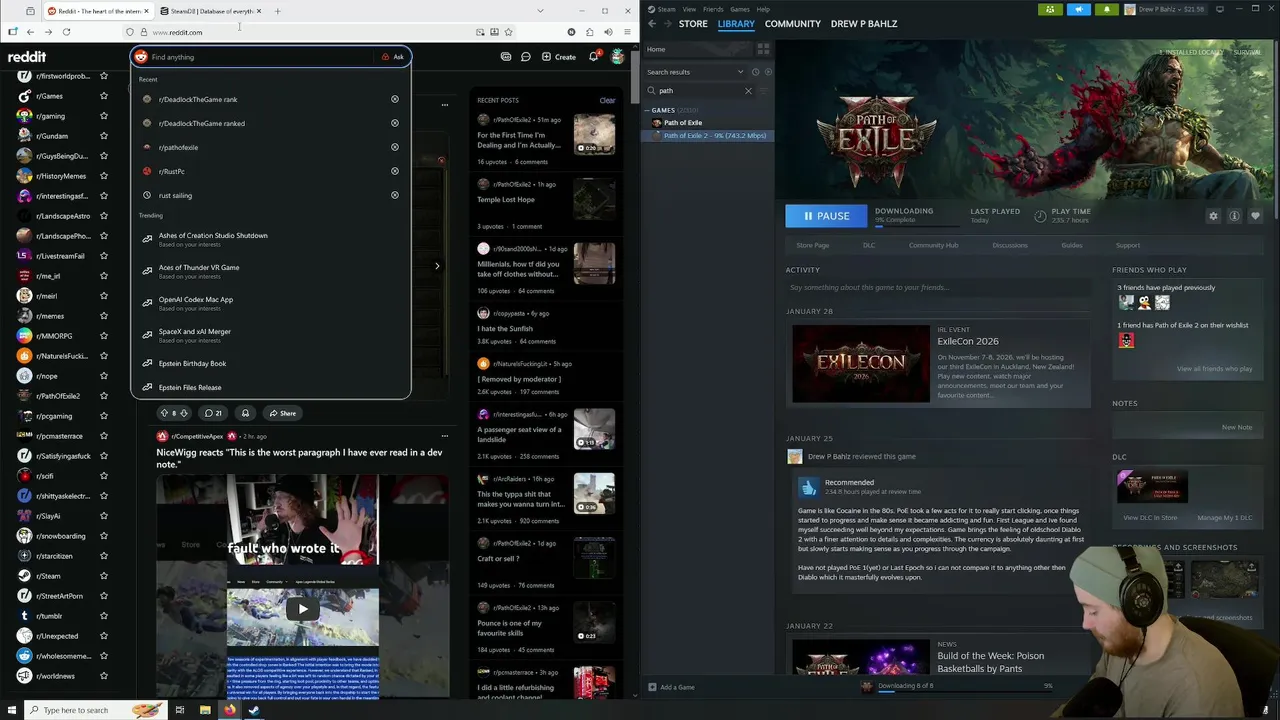The width and height of the screenshot is (1280, 720).
Task: Open Steam friends activity green icon
Action: click(1050, 9)
